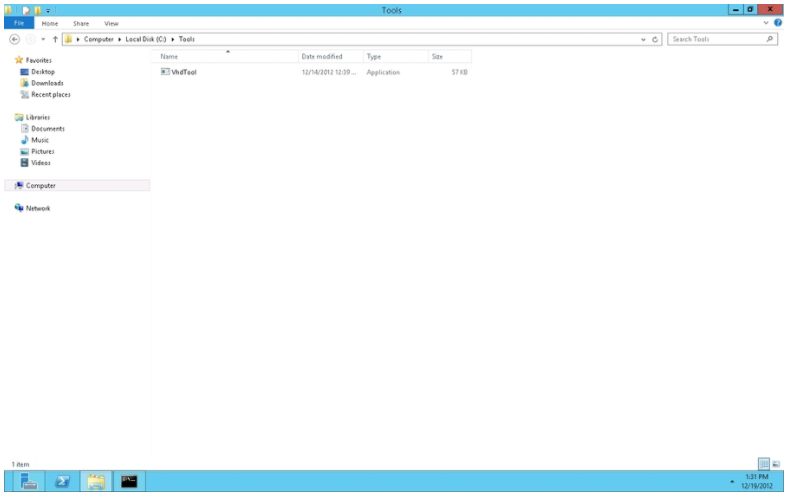The width and height of the screenshot is (790, 497).
Task: Click the taskbar clock showing 1:31 PM
Action: pyautogui.click(x=757, y=481)
